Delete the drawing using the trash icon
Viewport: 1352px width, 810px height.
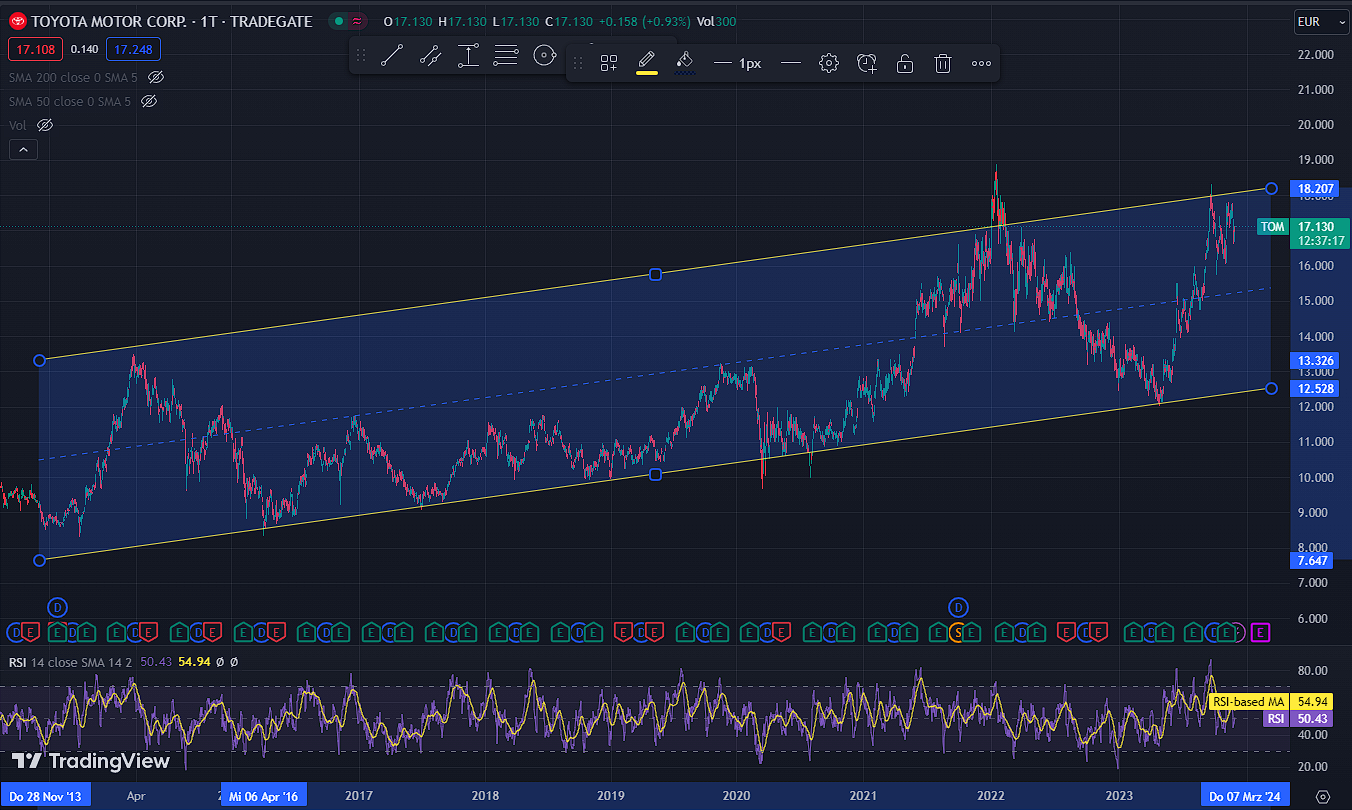tap(942, 64)
